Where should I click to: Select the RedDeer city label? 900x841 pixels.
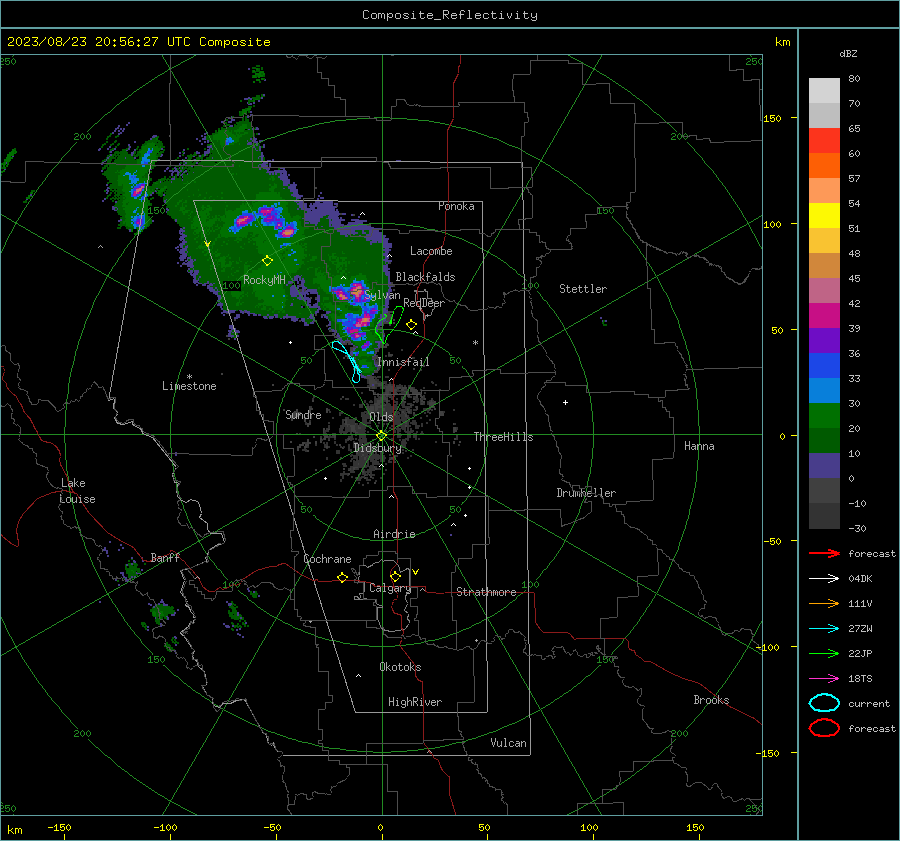pos(424,303)
